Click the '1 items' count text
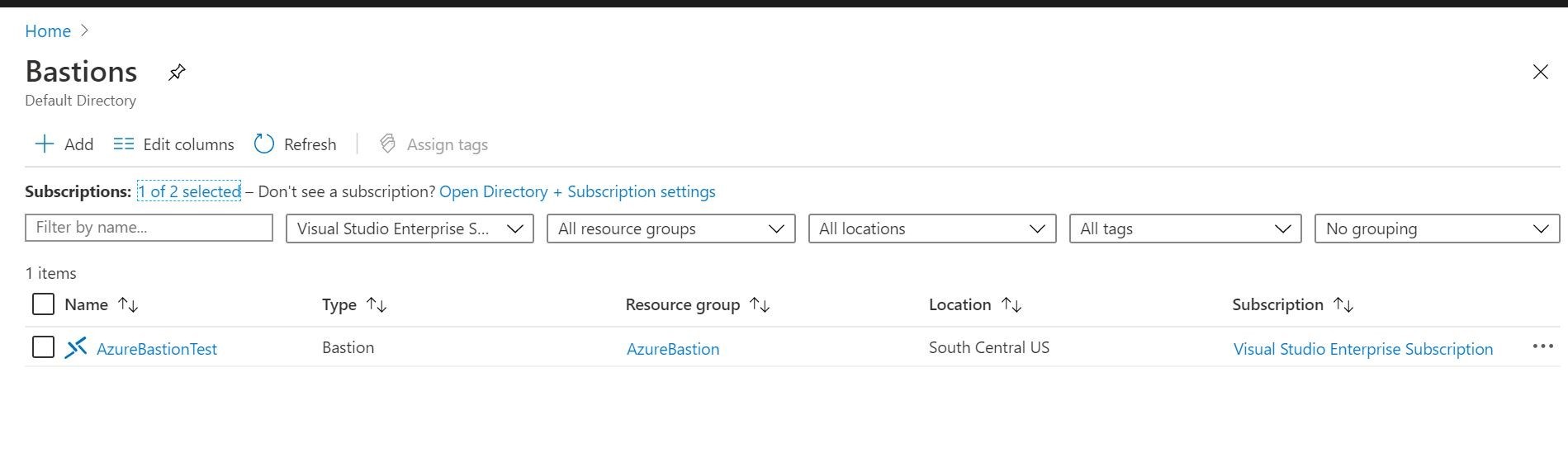1568x457 pixels. click(x=51, y=273)
